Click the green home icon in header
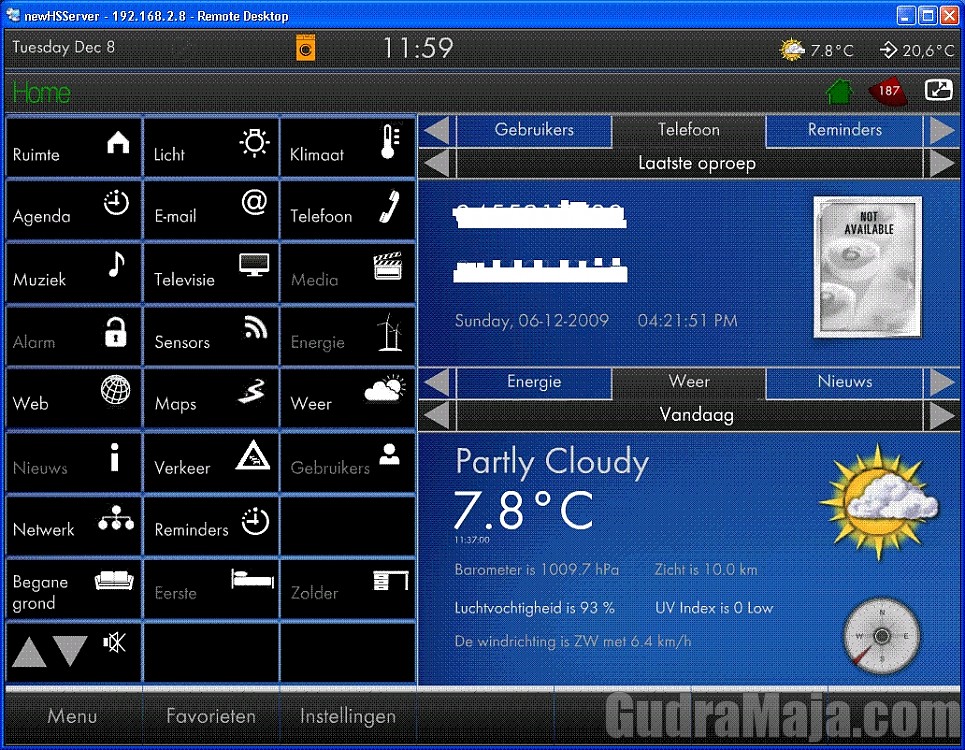The height and width of the screenshot is (750, 965). 839,91
